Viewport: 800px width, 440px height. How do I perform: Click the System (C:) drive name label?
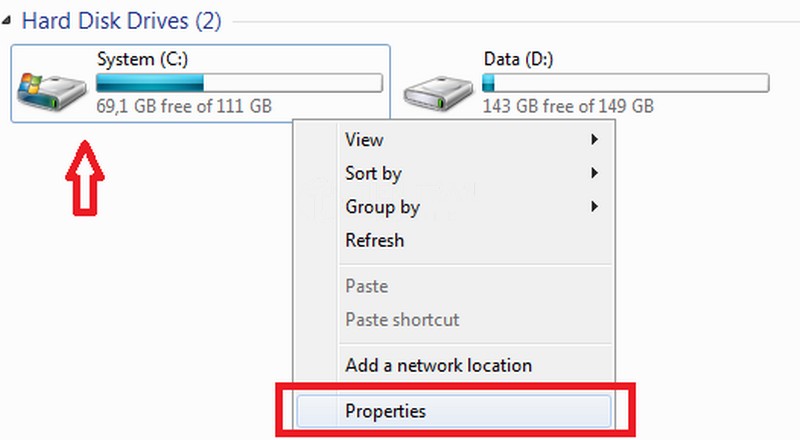pos(139,60)
